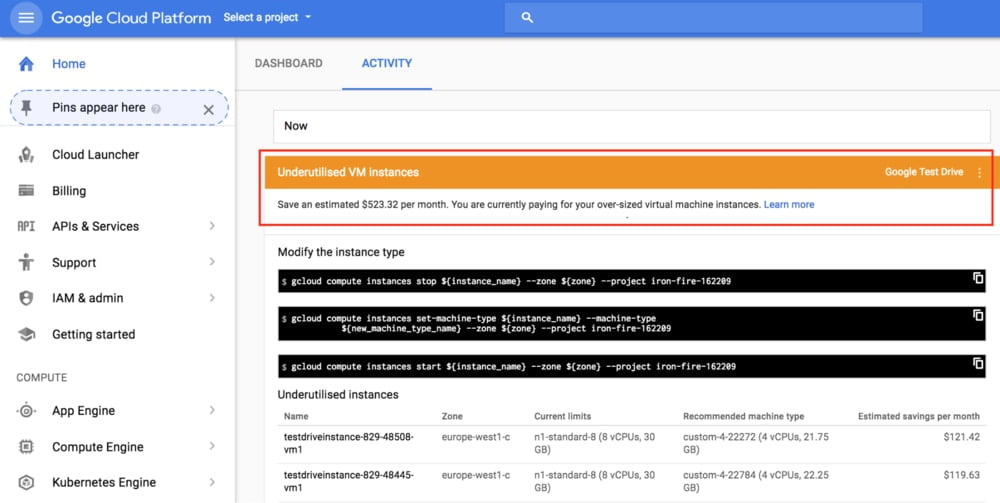Click into the search input field
Viewport: 1000px width, 503px height.
point(713,18)
